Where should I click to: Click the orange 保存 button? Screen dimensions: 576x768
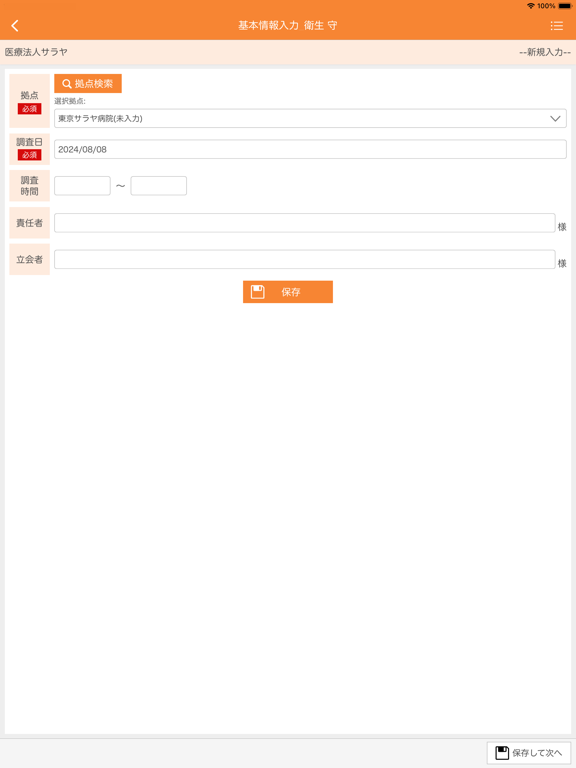tap(288, 292)
